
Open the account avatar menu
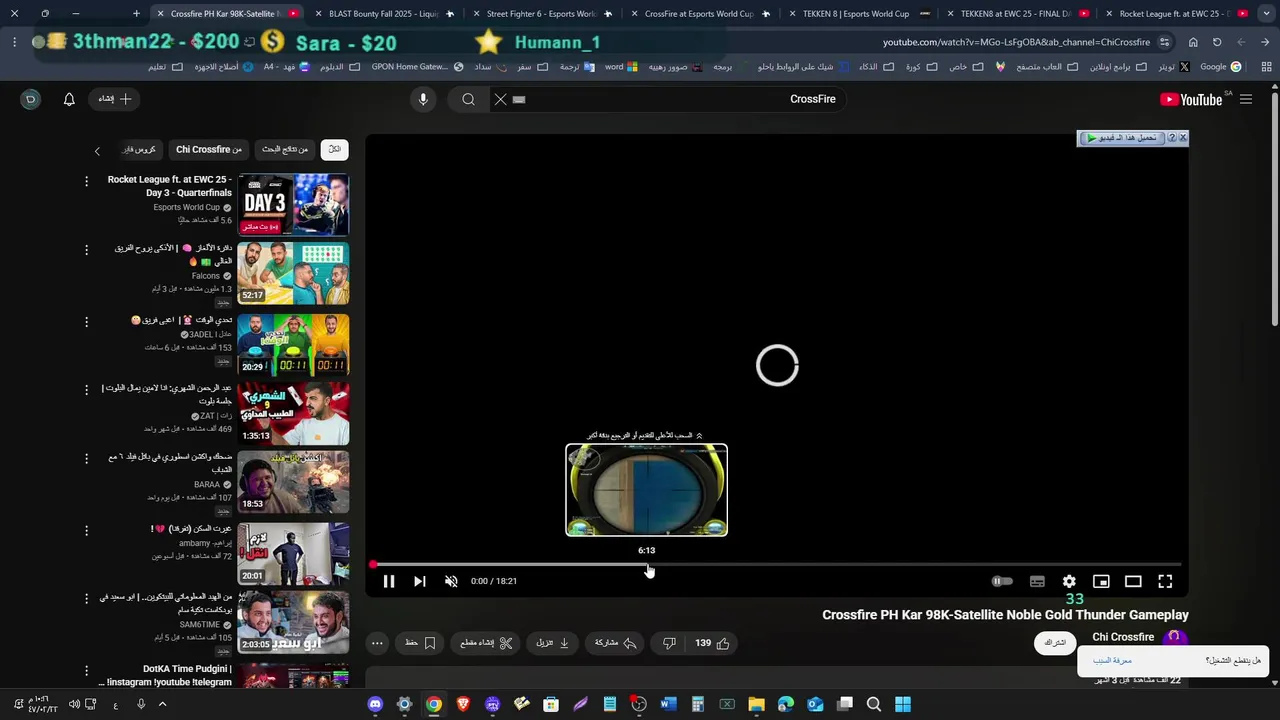click(x=30, y=99)
